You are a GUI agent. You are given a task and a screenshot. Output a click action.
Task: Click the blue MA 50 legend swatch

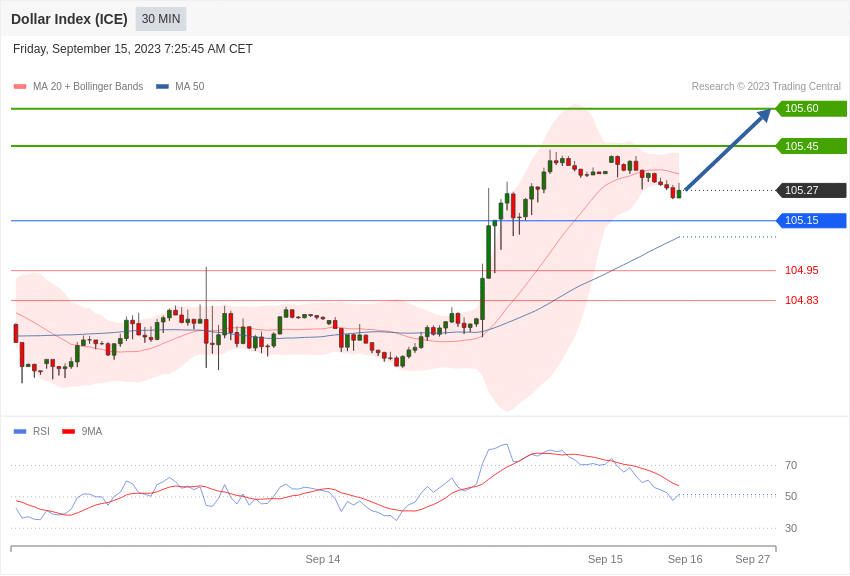[162, 87]
